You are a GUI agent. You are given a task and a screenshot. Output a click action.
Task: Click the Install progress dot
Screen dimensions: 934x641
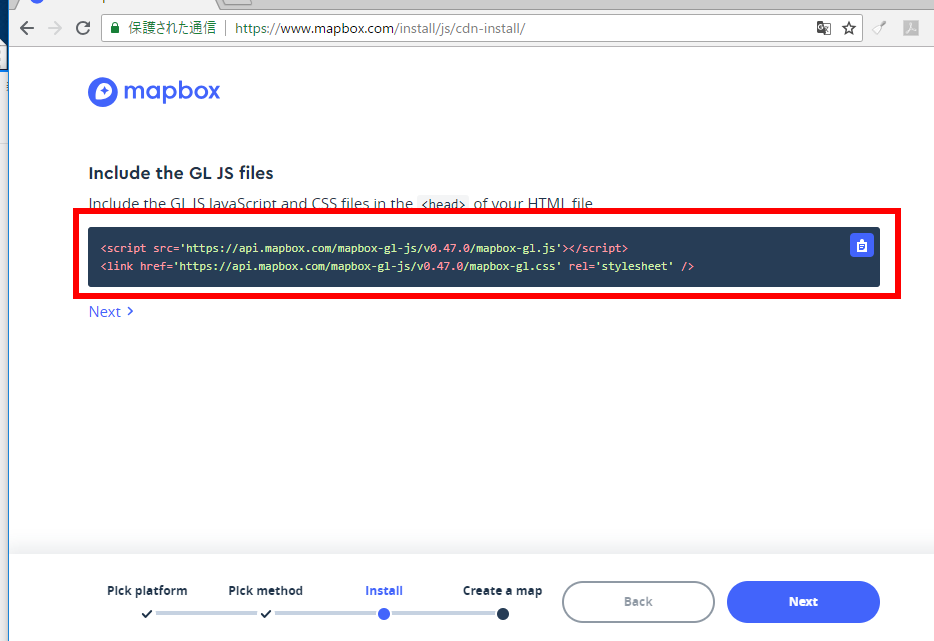(384, 614)
